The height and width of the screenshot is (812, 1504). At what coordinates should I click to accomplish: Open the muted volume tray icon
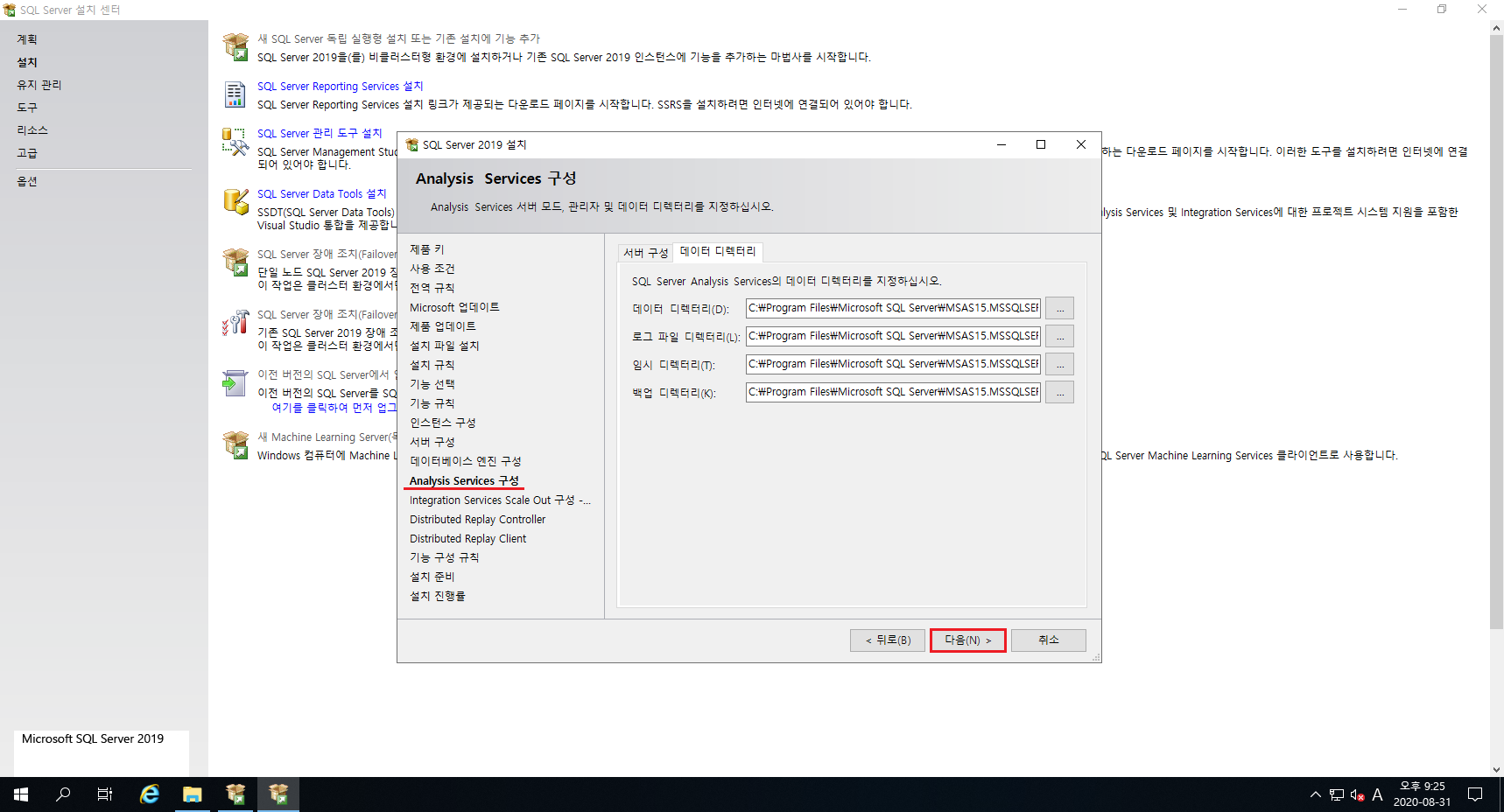(1357, 794)
